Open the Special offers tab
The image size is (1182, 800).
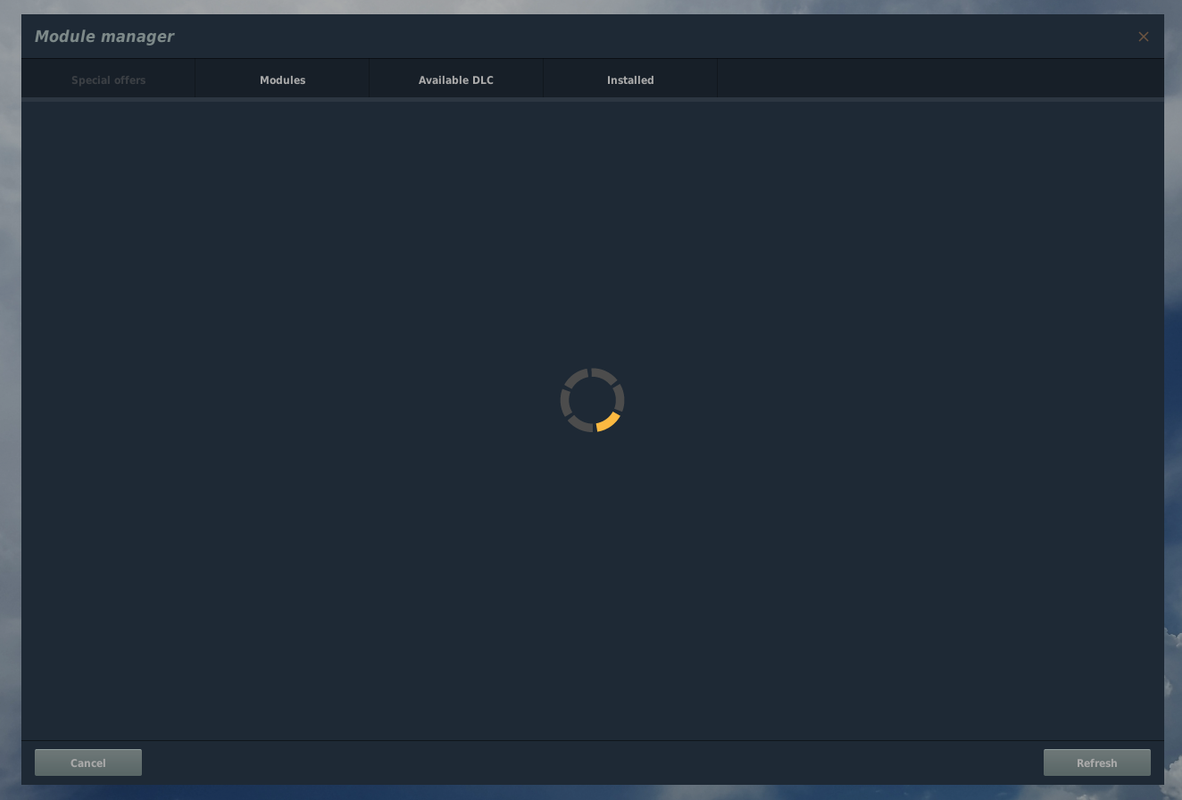point(109,80)
